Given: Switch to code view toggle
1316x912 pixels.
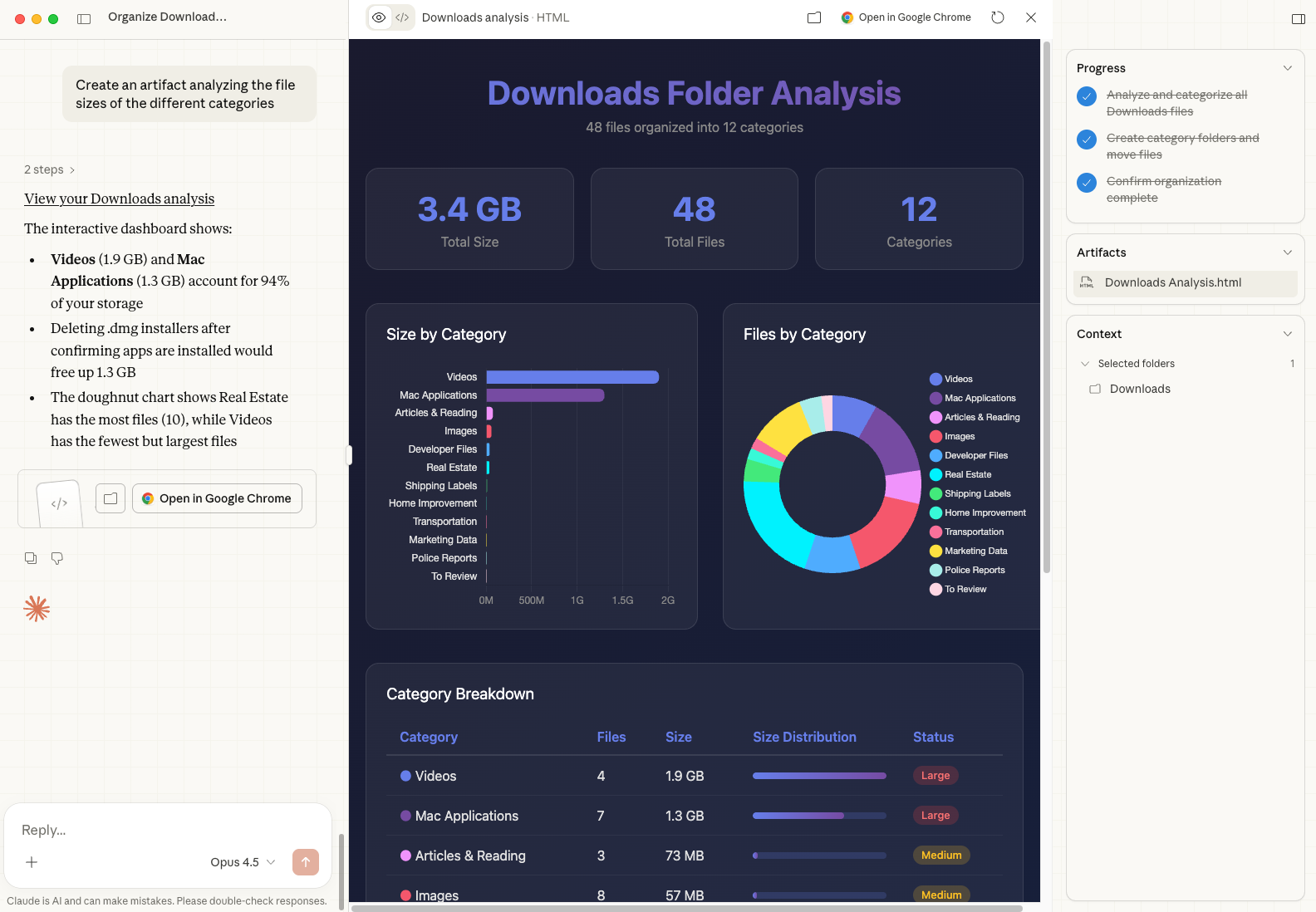Looking at the screenshot, I should pos(402,17).
